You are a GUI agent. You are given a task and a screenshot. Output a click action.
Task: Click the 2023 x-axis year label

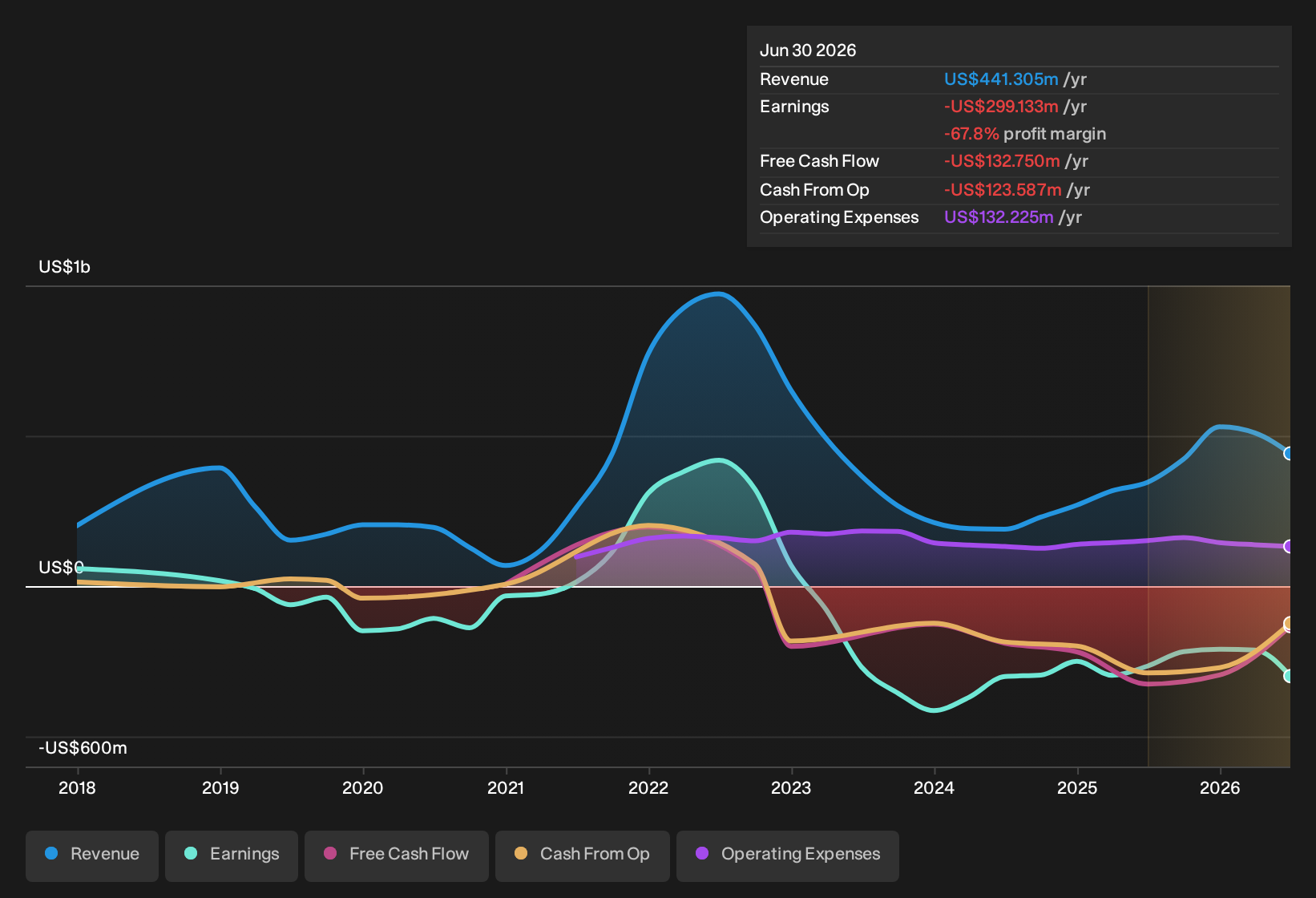(791, 788)
